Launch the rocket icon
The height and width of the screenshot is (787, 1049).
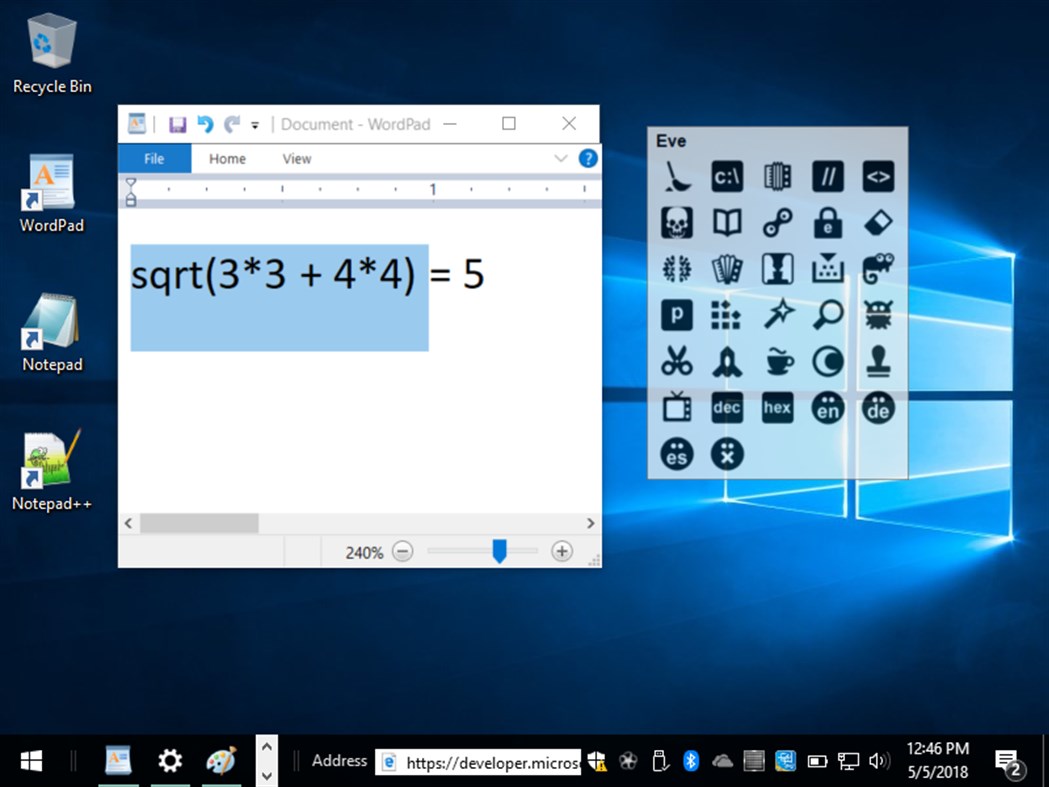tap(726, 361)
